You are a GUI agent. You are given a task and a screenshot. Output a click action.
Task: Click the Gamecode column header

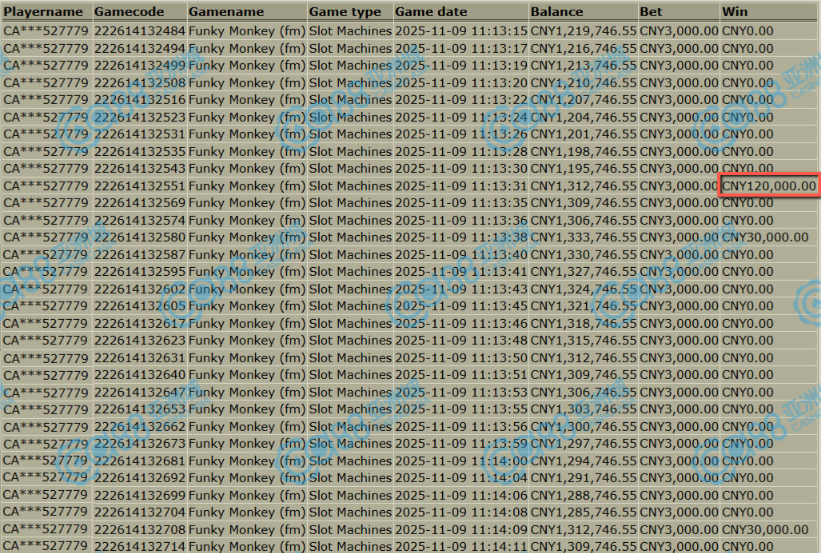pyautogui.click(x=139, y=12)
